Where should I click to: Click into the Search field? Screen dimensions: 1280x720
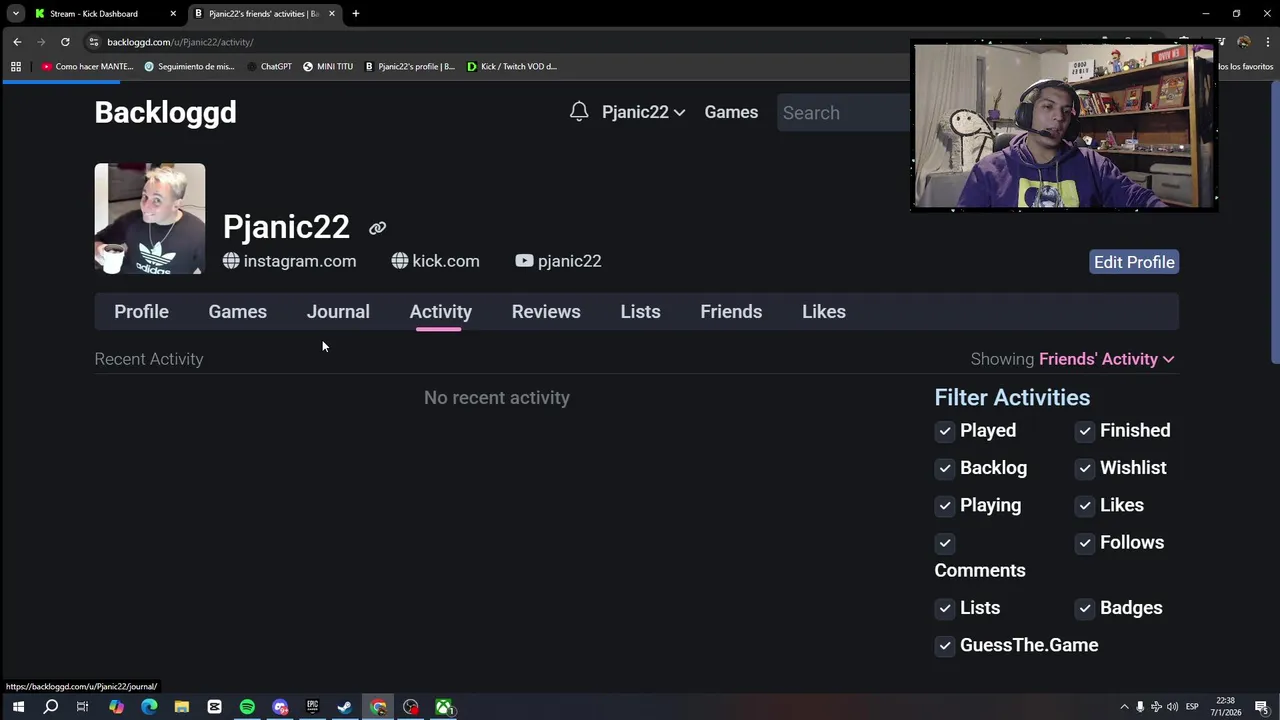tap(844, 112)
